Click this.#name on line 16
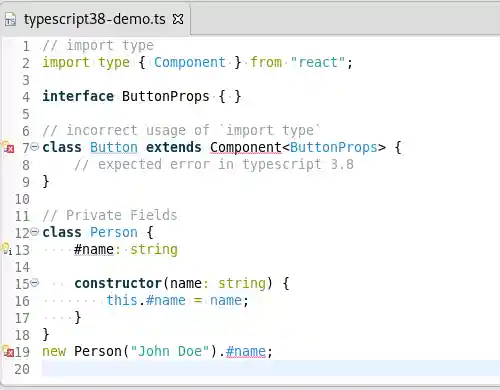This screenshot has height=390, width=500. click(x=146, y=300)
